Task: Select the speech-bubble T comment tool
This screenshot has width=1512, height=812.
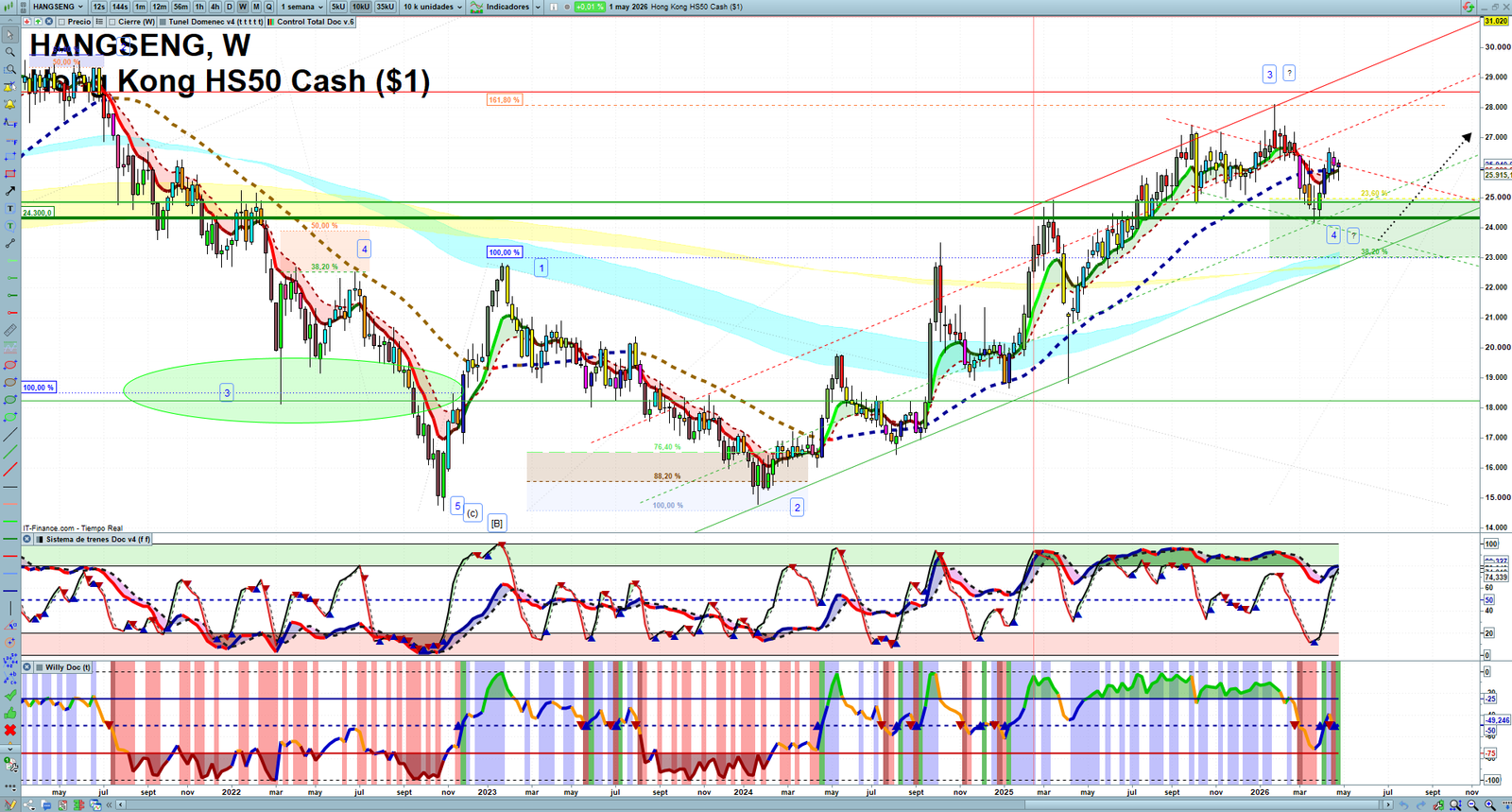Action: tap(11, 226)
